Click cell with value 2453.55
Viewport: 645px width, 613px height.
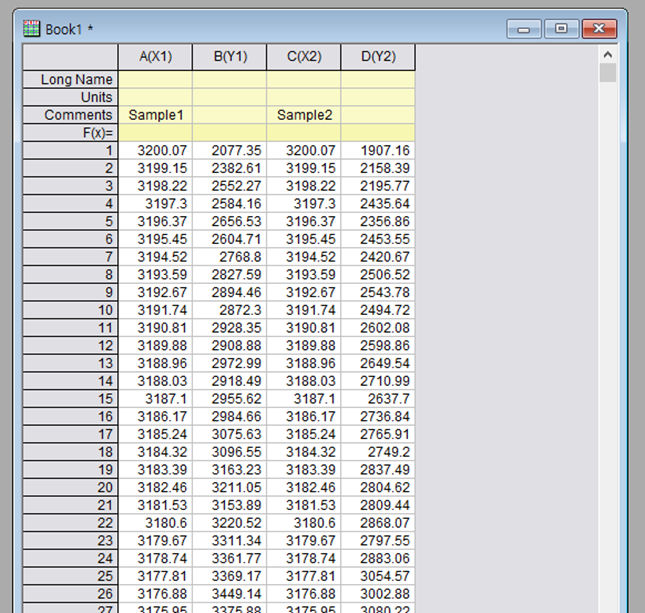pyautogui.click(x=378, y=239)
